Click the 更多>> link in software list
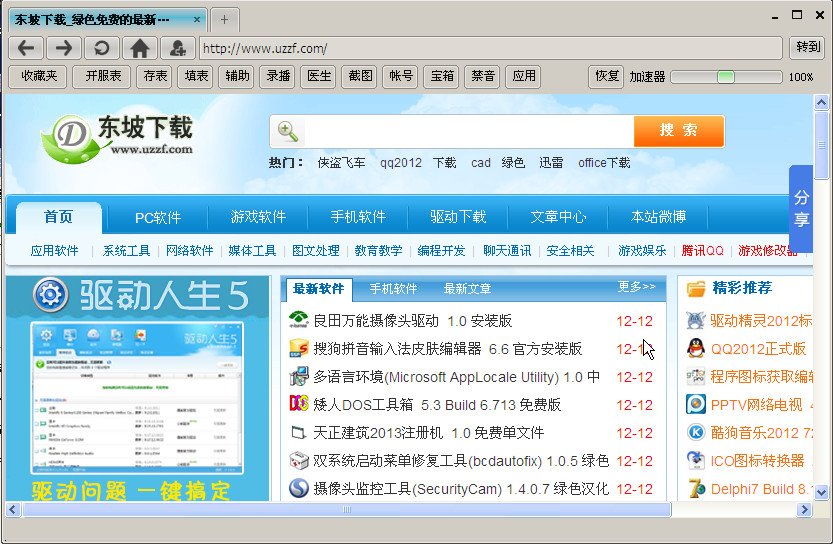The width and height of the screenshot is (833, 544). click(x=636, y=287)
